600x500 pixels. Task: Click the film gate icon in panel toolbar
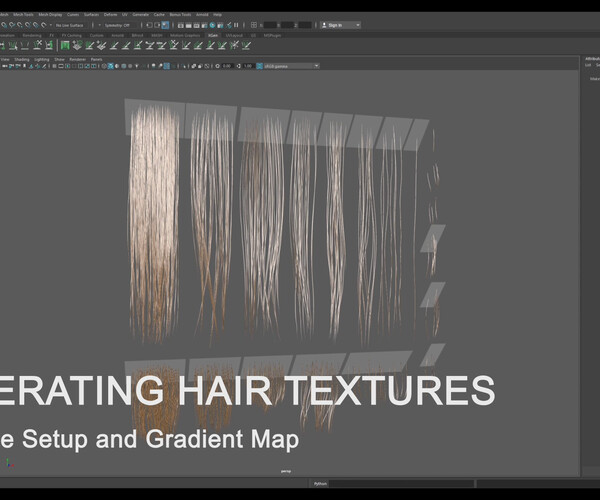pyautogui.click(x=61, y=66)
